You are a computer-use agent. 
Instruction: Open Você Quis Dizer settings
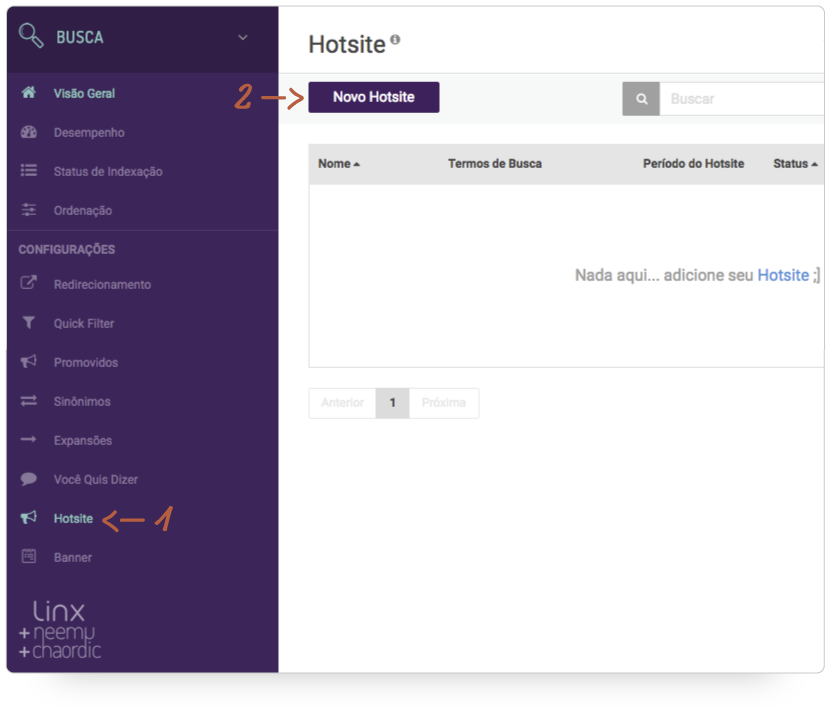coord(96,480)
